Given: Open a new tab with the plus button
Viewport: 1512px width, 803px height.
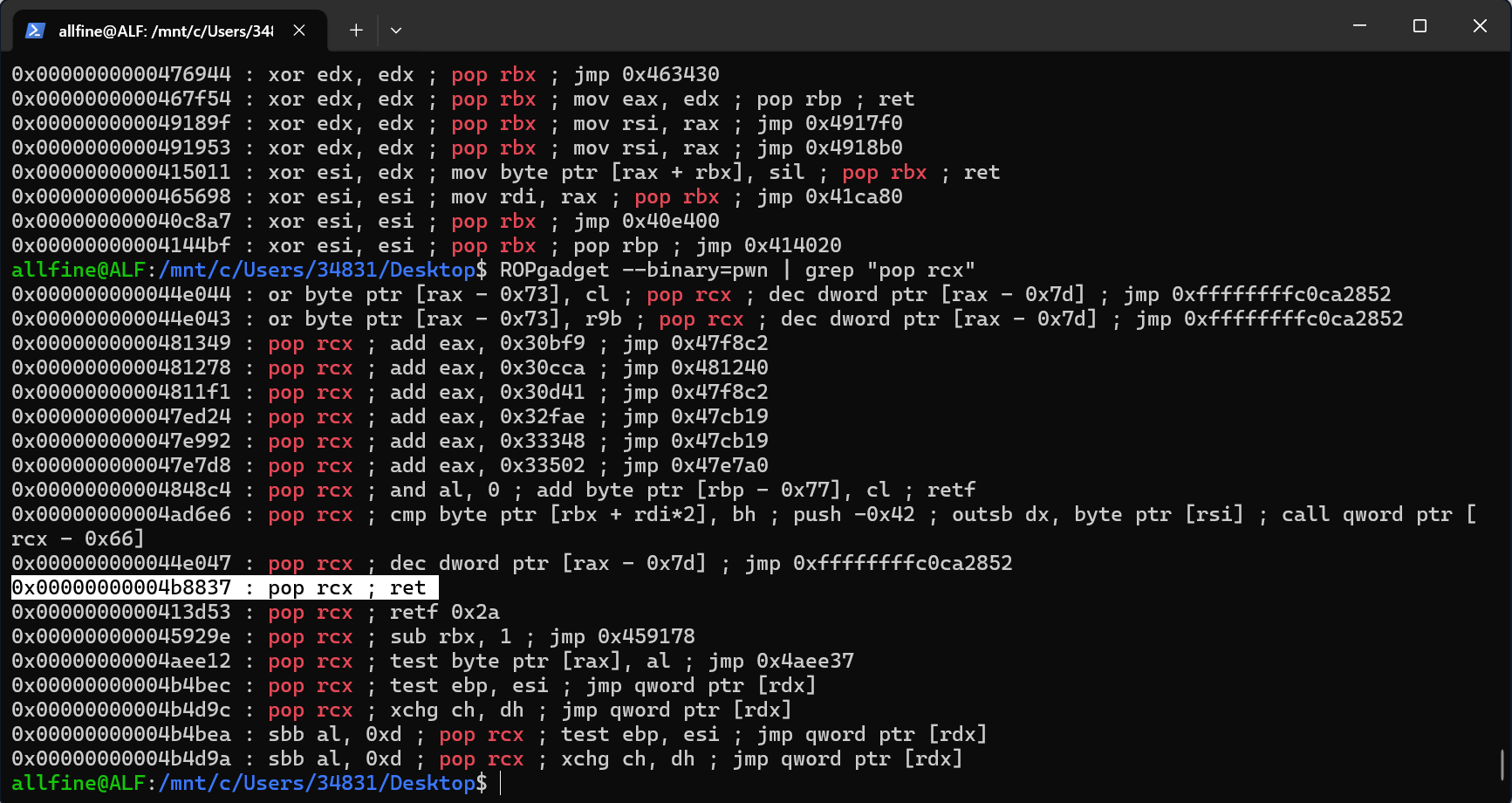Looking at the screenshot, I should click(356, 31).
